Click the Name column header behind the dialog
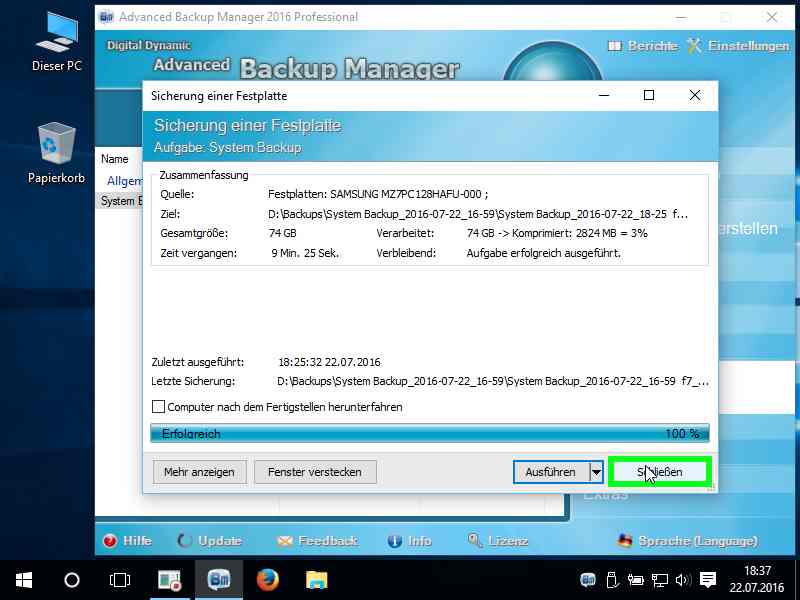The image size is (800, 600). 115,159
